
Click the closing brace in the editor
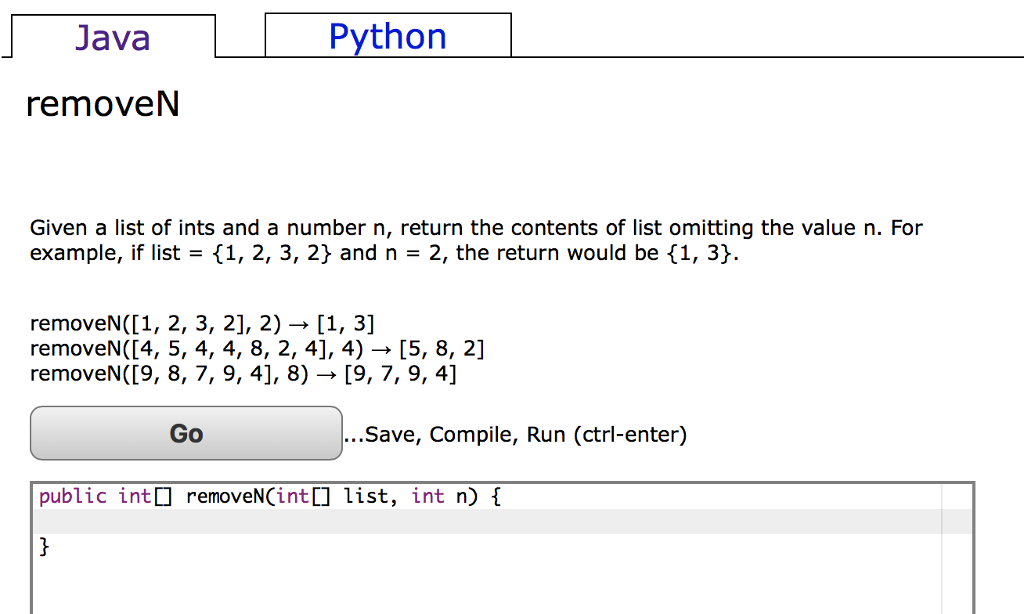(x=44, y=546)
